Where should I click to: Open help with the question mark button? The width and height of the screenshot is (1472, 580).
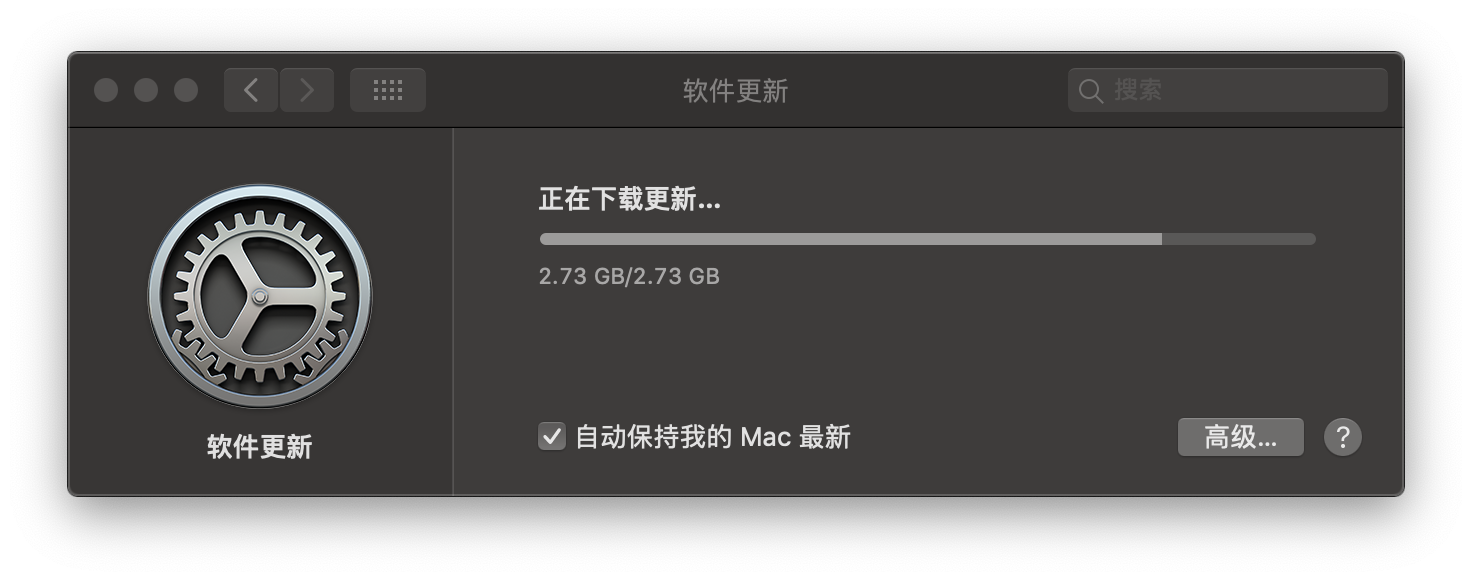click(1343, 437)
